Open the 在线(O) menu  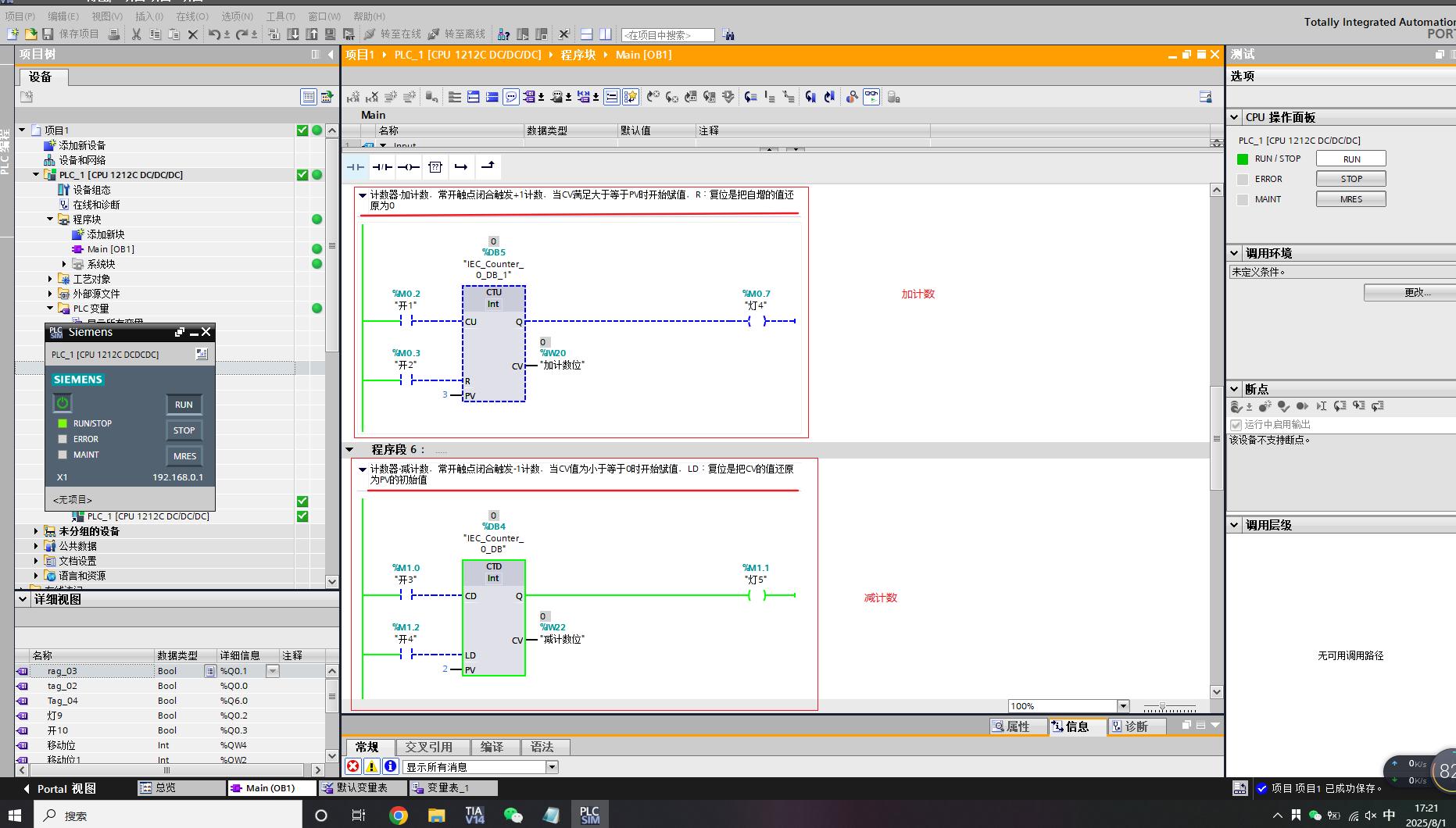(x=192, y=16)
